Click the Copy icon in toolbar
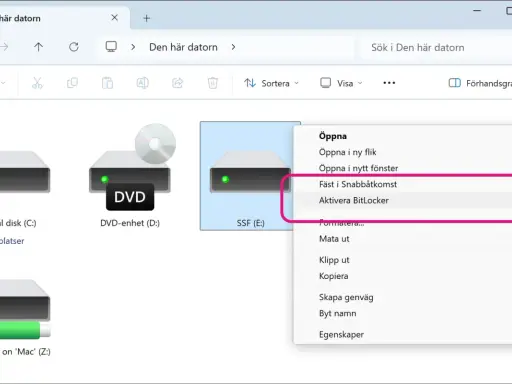512x384 pixels. [x=72, y=83]
